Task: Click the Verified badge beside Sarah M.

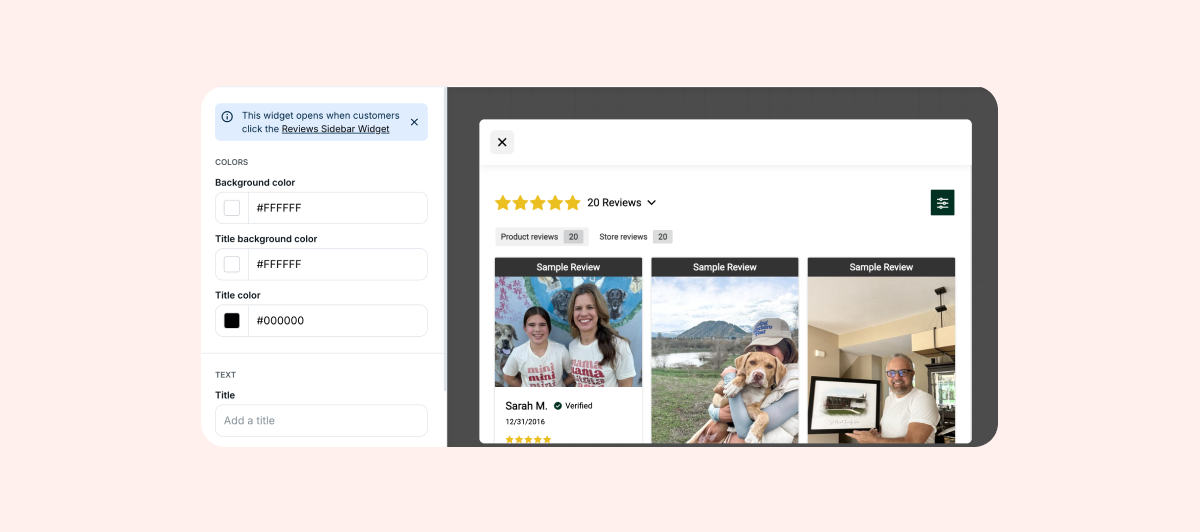Action: click(x=572, y=406)
